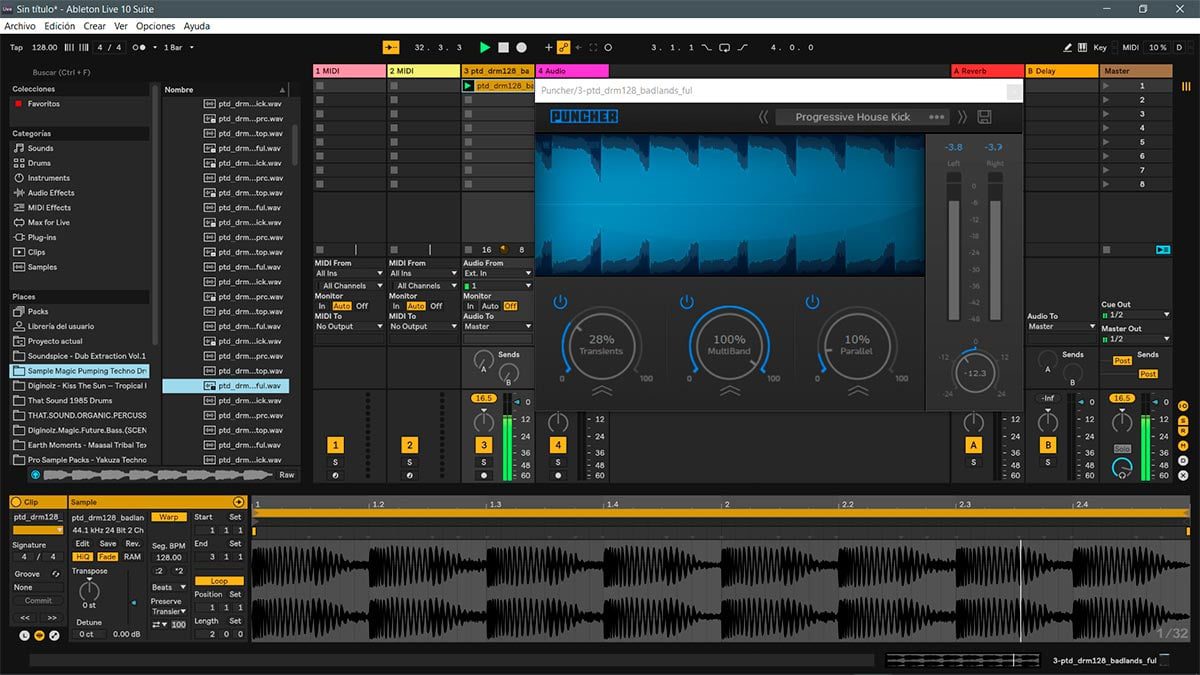
Task: Arm the session Record button
Action: [x=521, y=47]
